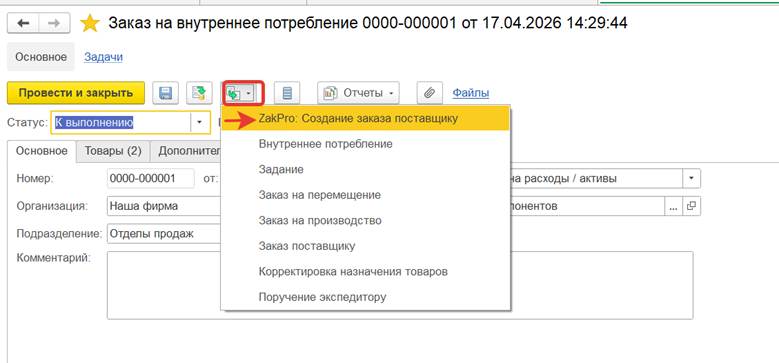Click the paperclip attachments icon

(430, 93)
